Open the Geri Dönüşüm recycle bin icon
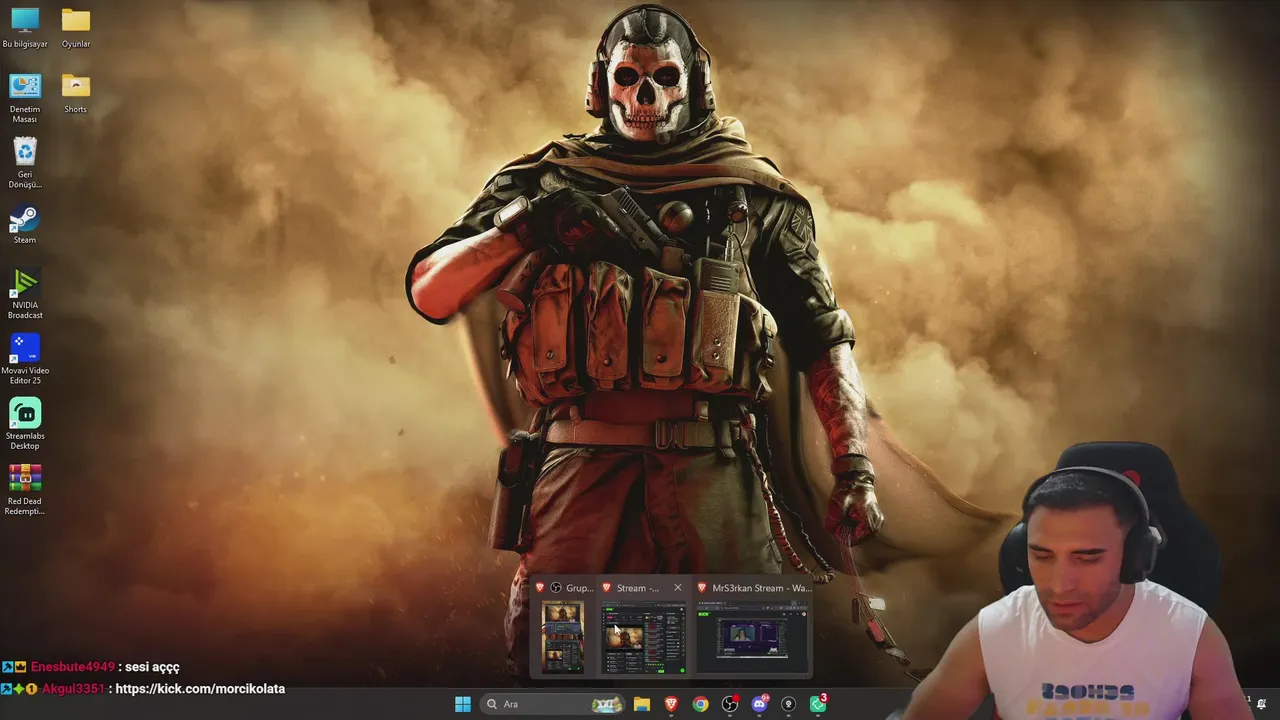This screenshot has width=1280, height=720. point(25,163)
